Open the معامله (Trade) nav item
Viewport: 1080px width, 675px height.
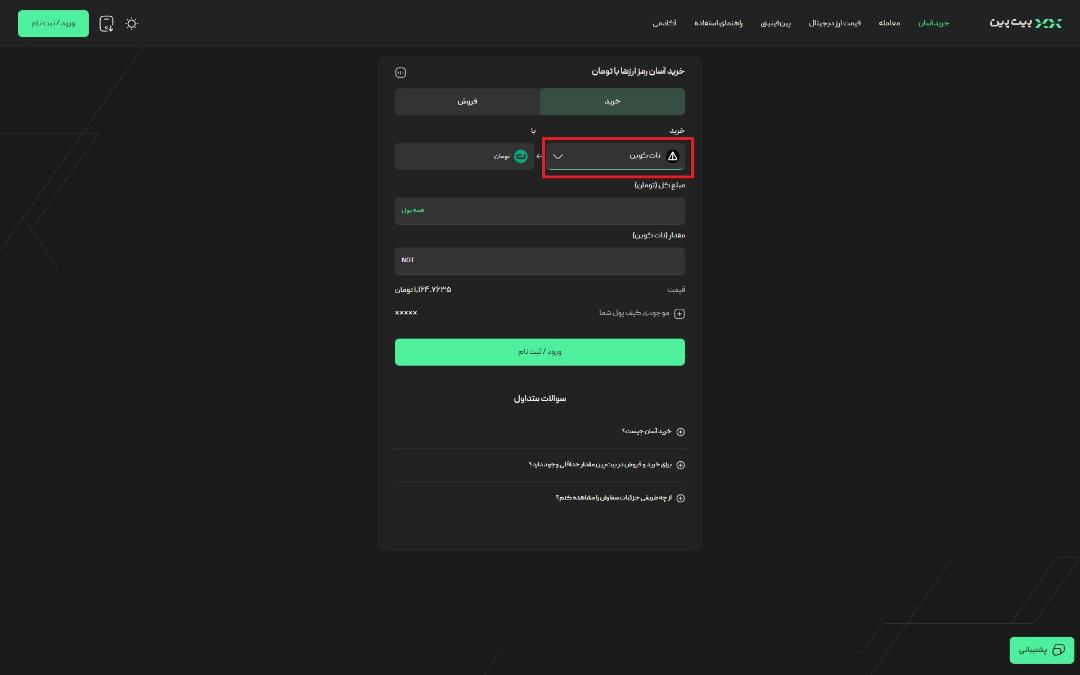click(x=889, y=23)
